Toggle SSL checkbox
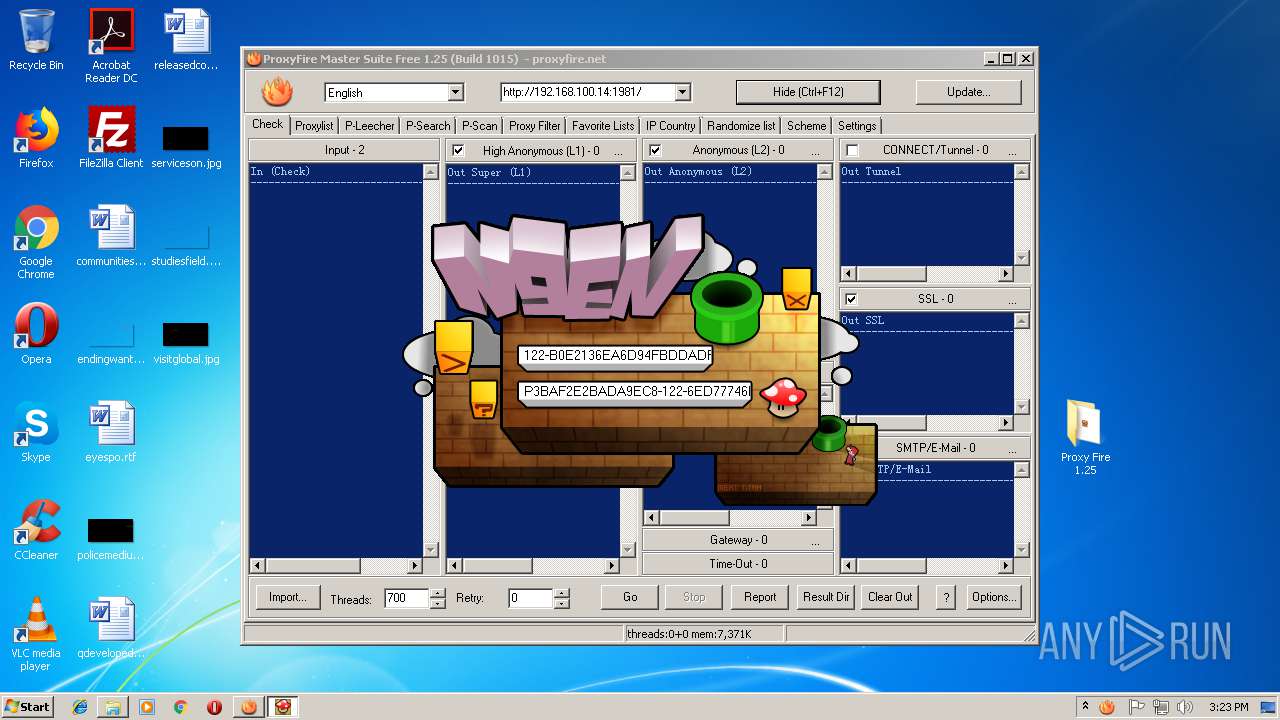Screen dimensions: 1280x720 pyautogui.click(x=851, y=299)
